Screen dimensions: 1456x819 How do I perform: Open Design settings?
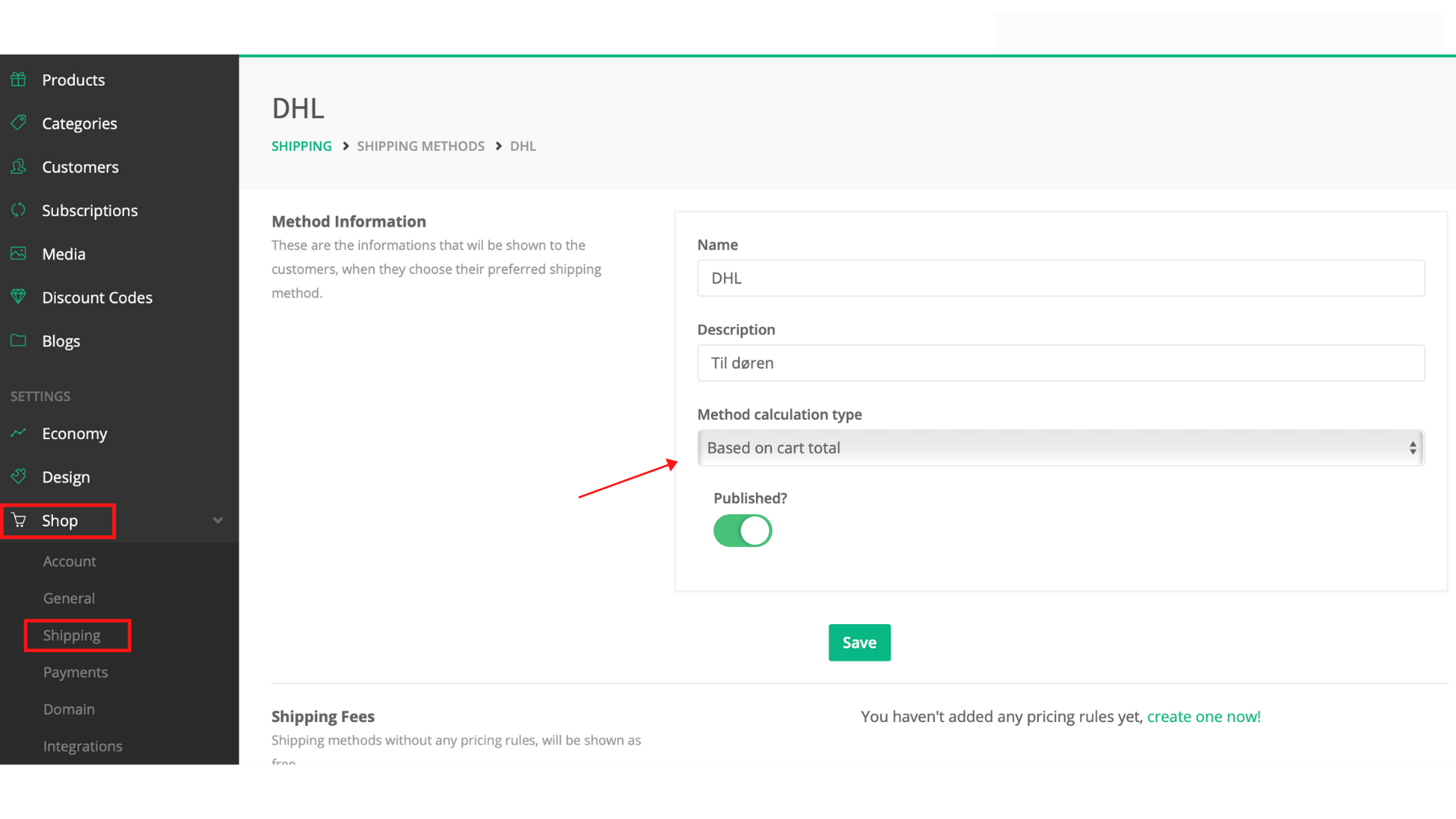pyautogui.click(x=66, y=477)
